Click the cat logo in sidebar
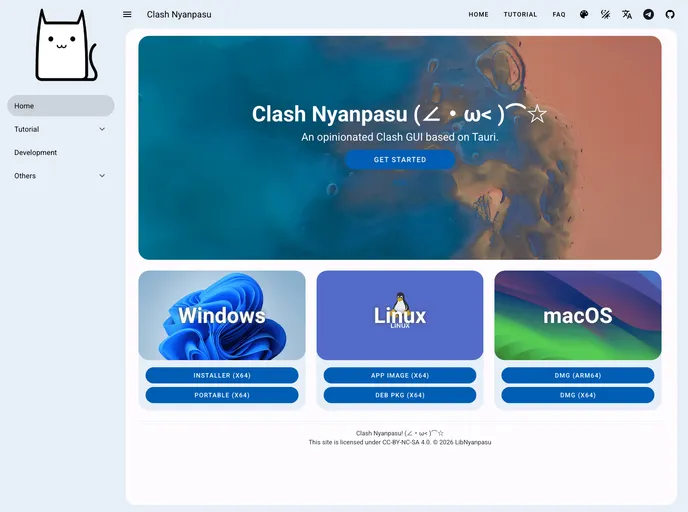Screen dimensions: 688x512 tap(66, 45)
